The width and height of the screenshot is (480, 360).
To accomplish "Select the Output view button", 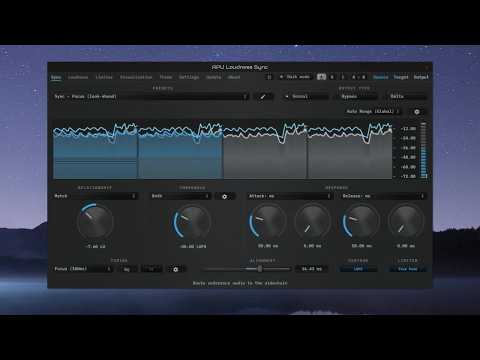I will pyautogui.click(x=421, y=77).
